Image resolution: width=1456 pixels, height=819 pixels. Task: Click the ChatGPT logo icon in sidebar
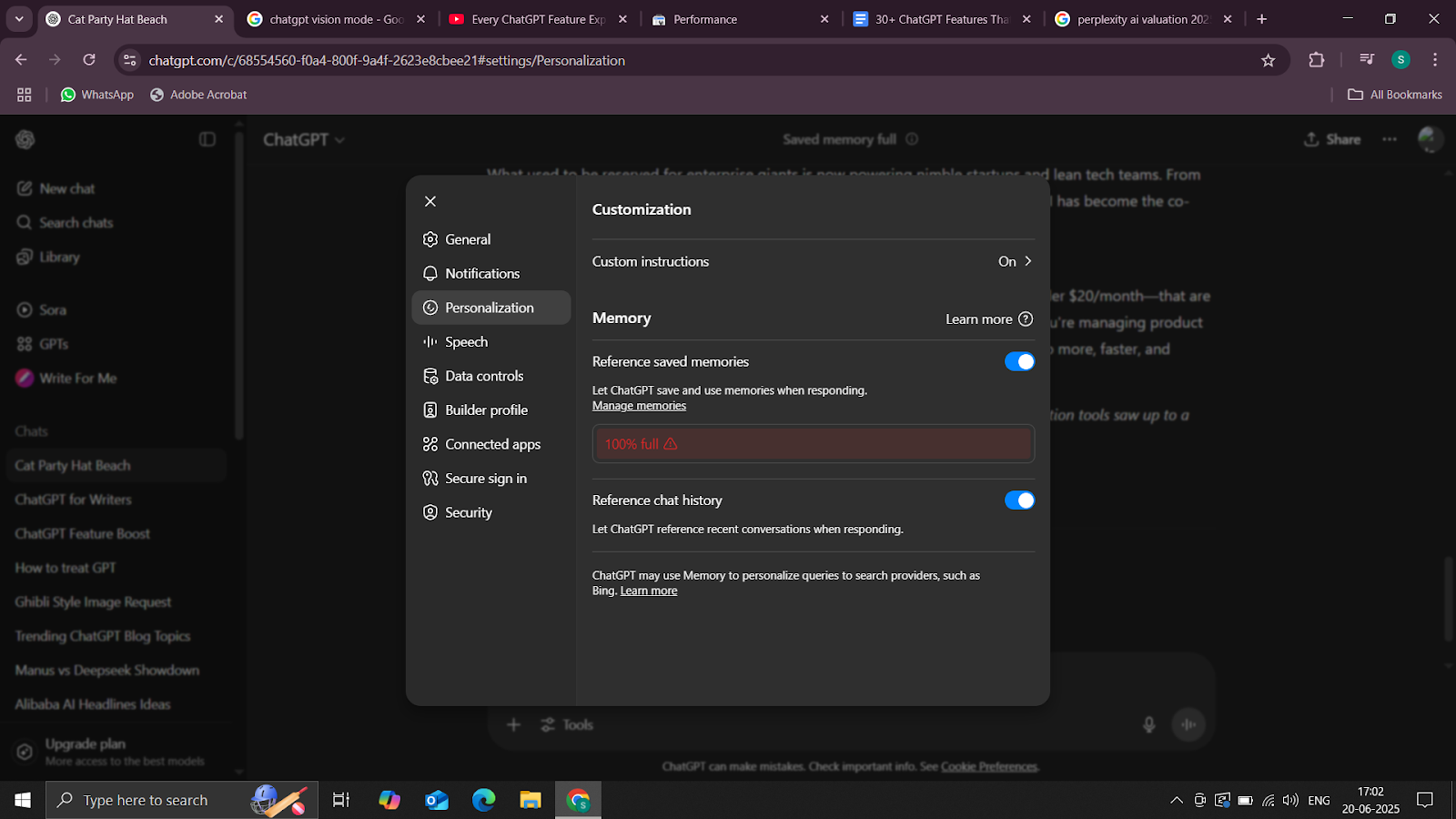click(25, 139)
